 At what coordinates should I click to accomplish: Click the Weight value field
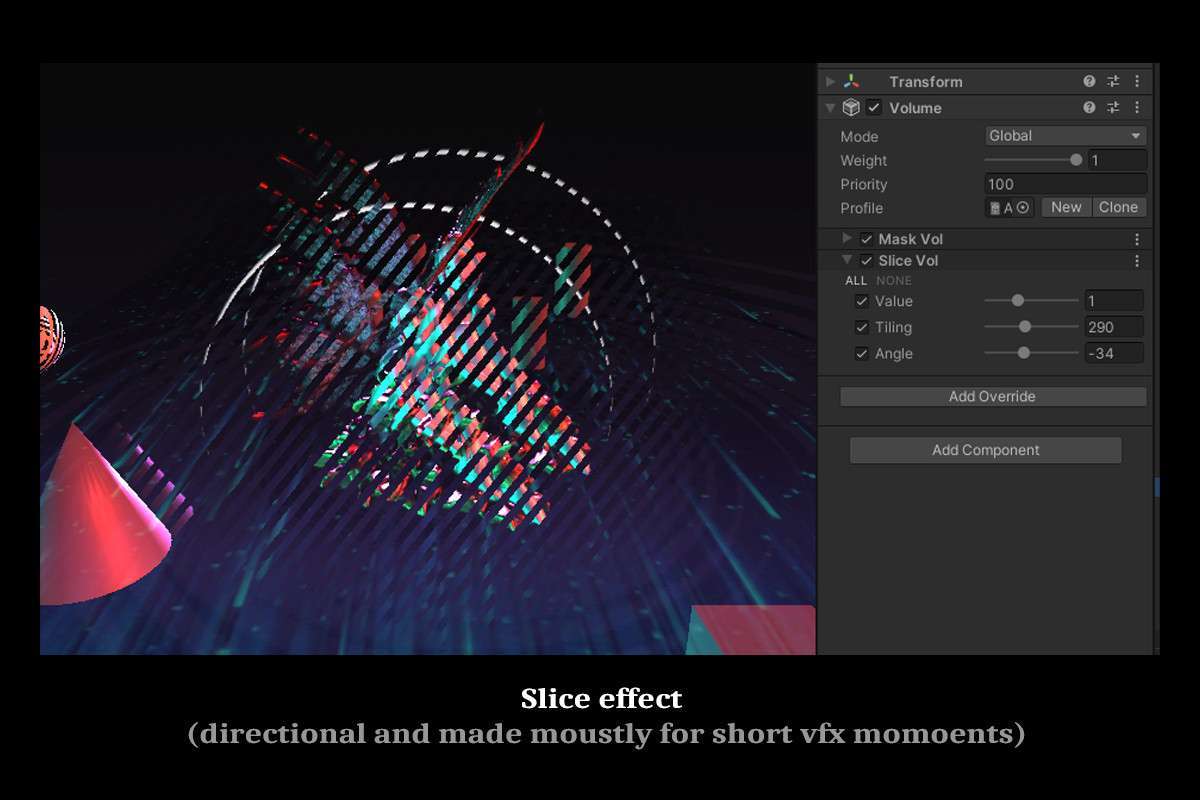coord(1117,160)
